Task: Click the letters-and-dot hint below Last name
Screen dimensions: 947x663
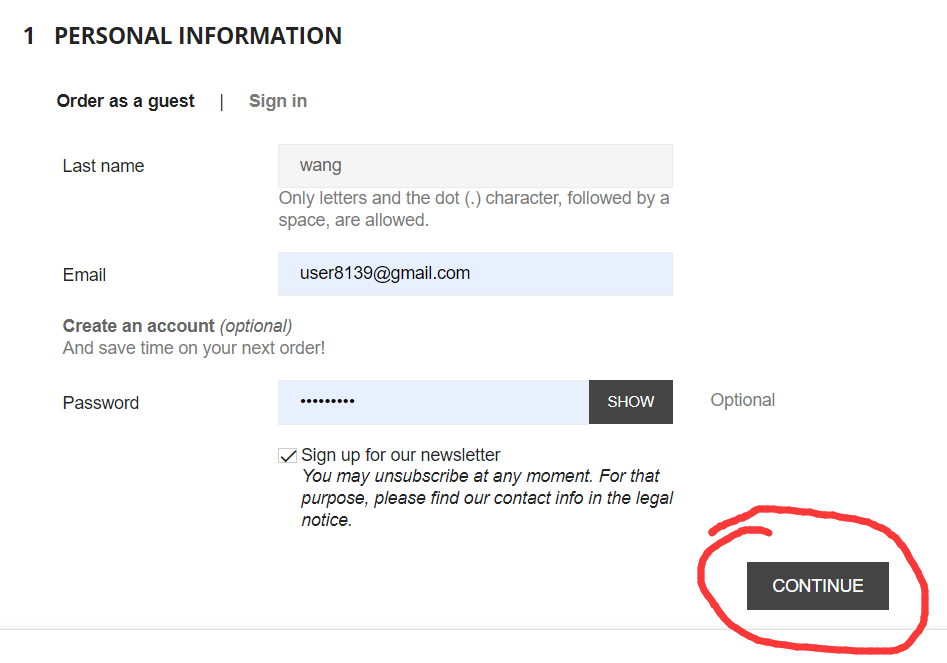Action: click(x=473, y=209)
